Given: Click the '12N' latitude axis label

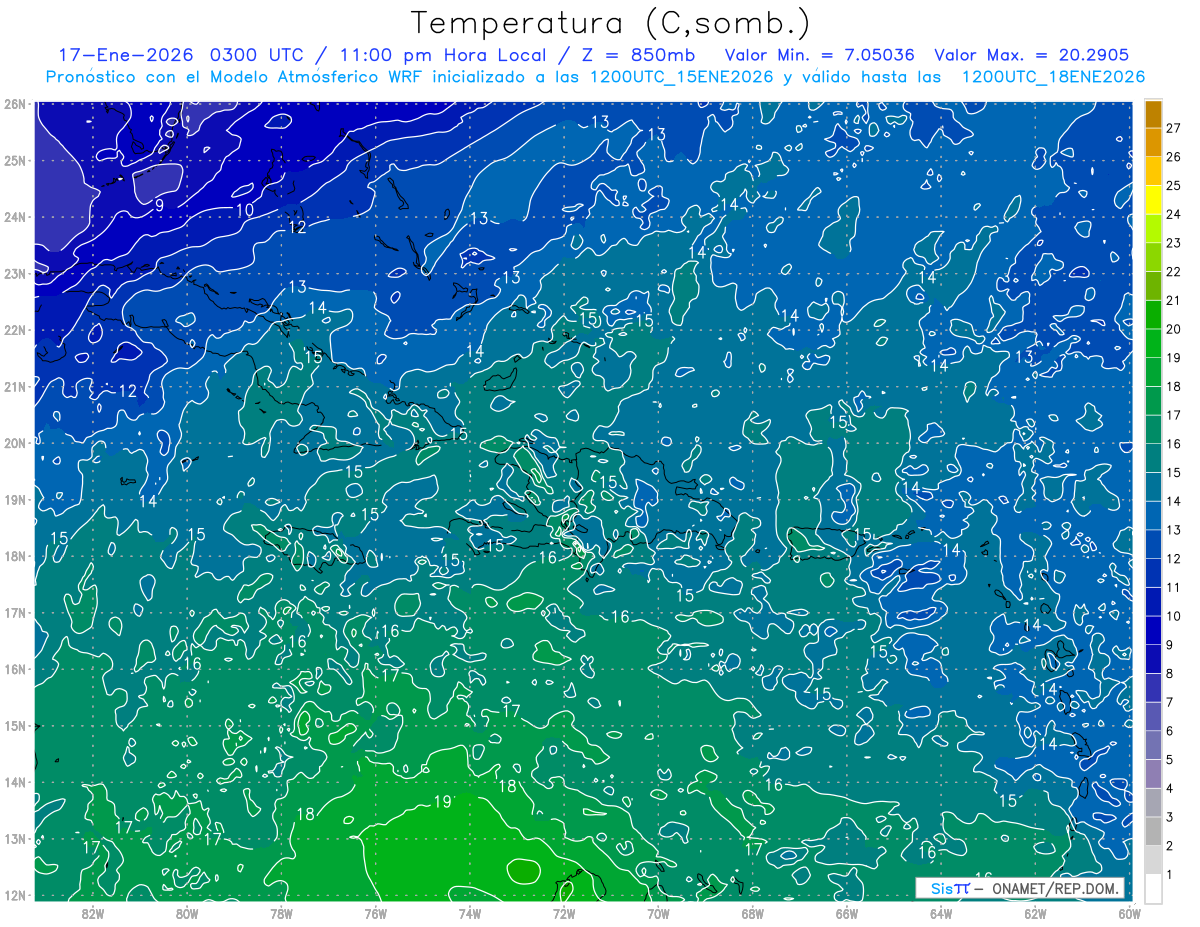Looking at the screenshot, I should 15,895.
